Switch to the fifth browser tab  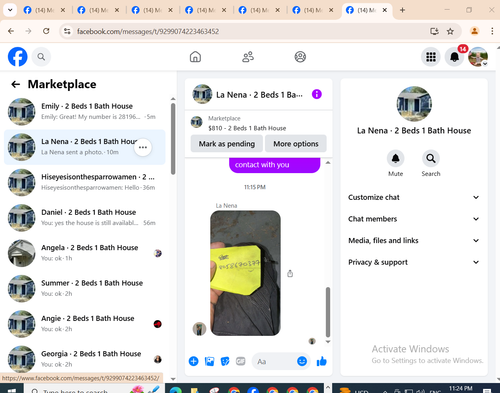259,10
